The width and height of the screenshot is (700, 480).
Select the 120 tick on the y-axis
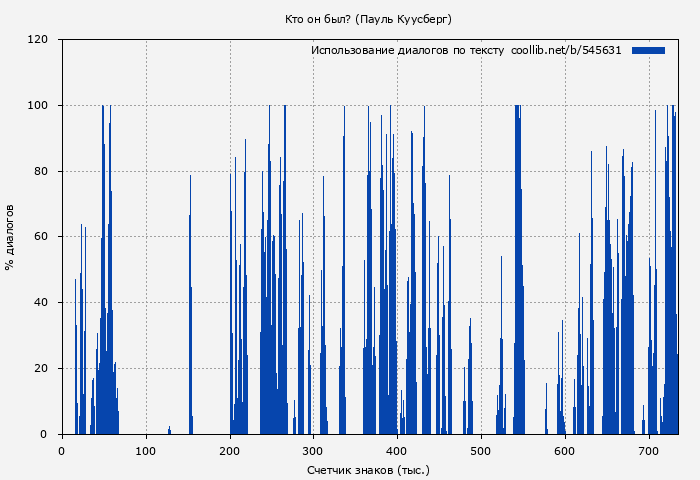point(38,40)
